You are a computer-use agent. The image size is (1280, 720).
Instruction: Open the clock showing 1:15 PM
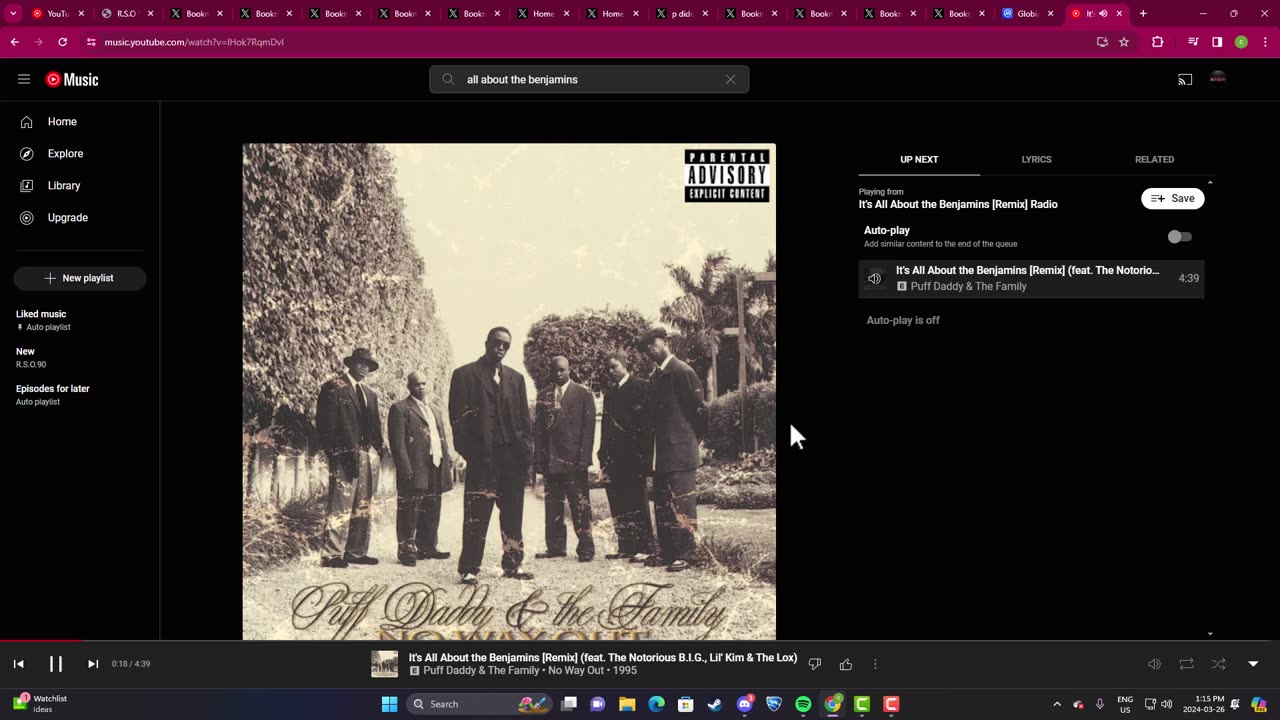[x=1210, y=704]
